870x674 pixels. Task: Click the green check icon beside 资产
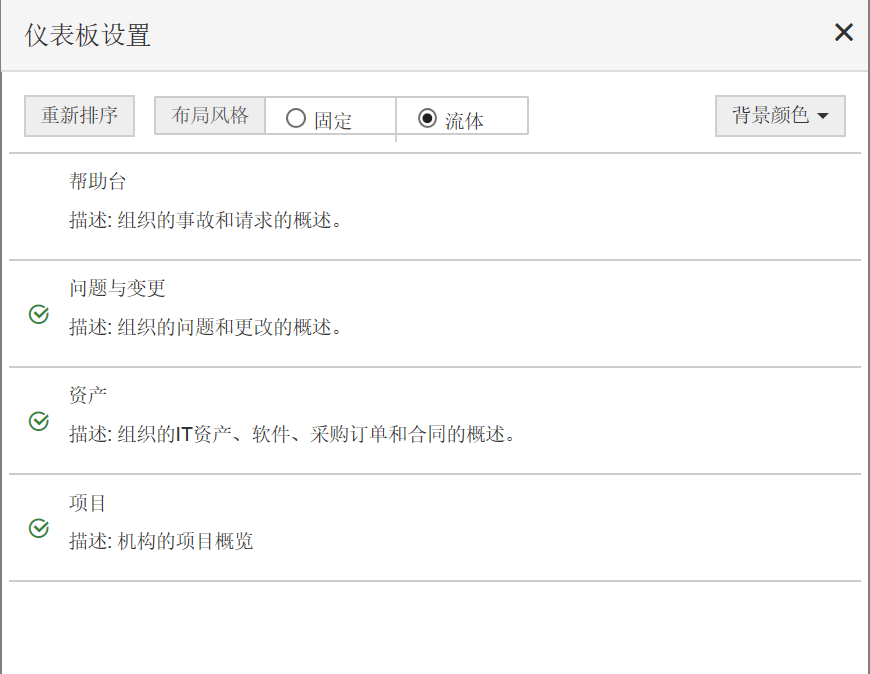(x=39, y=421)
